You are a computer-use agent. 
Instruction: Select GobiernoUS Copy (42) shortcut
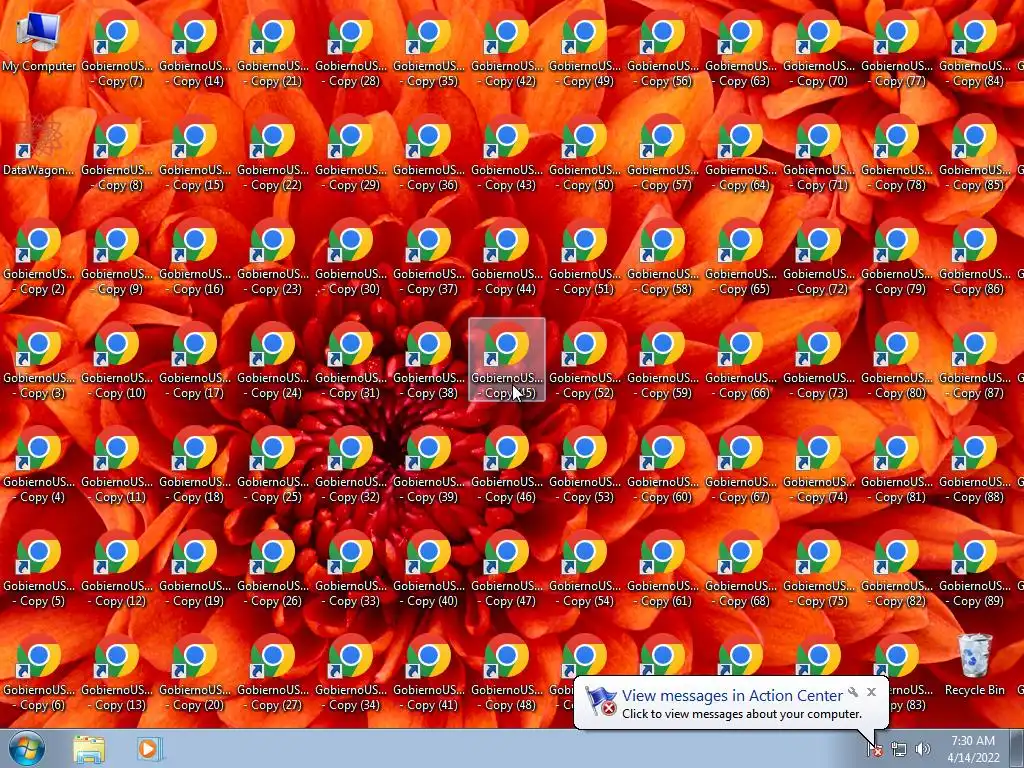click(x=507, y=49)
